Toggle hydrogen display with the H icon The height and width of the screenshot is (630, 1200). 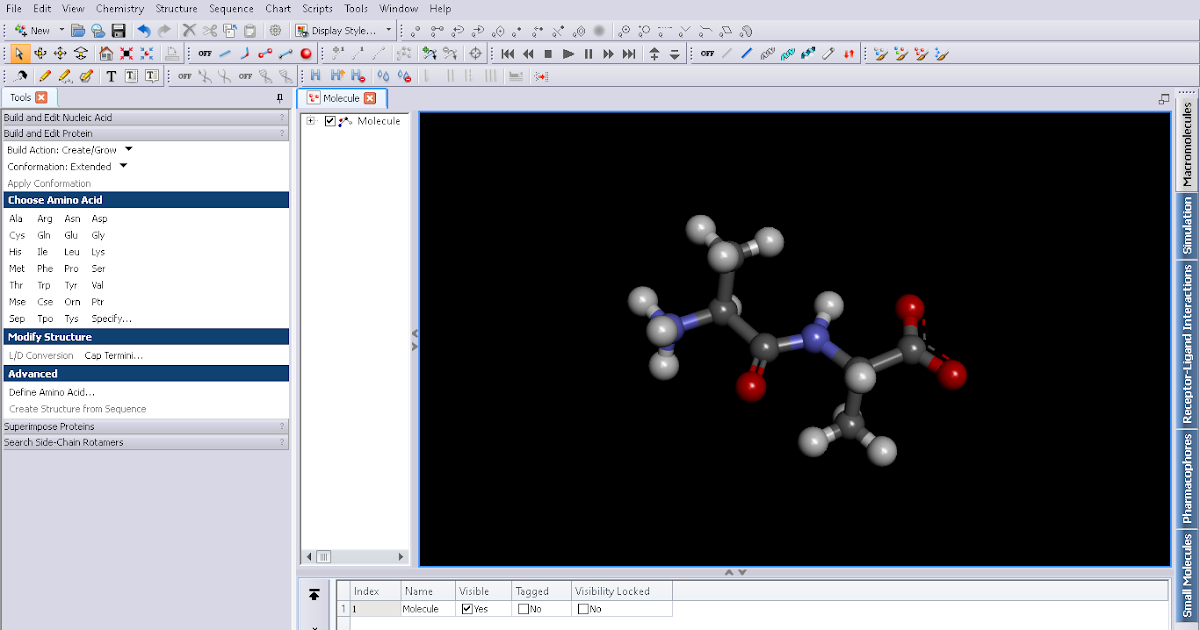coord(316,75)
